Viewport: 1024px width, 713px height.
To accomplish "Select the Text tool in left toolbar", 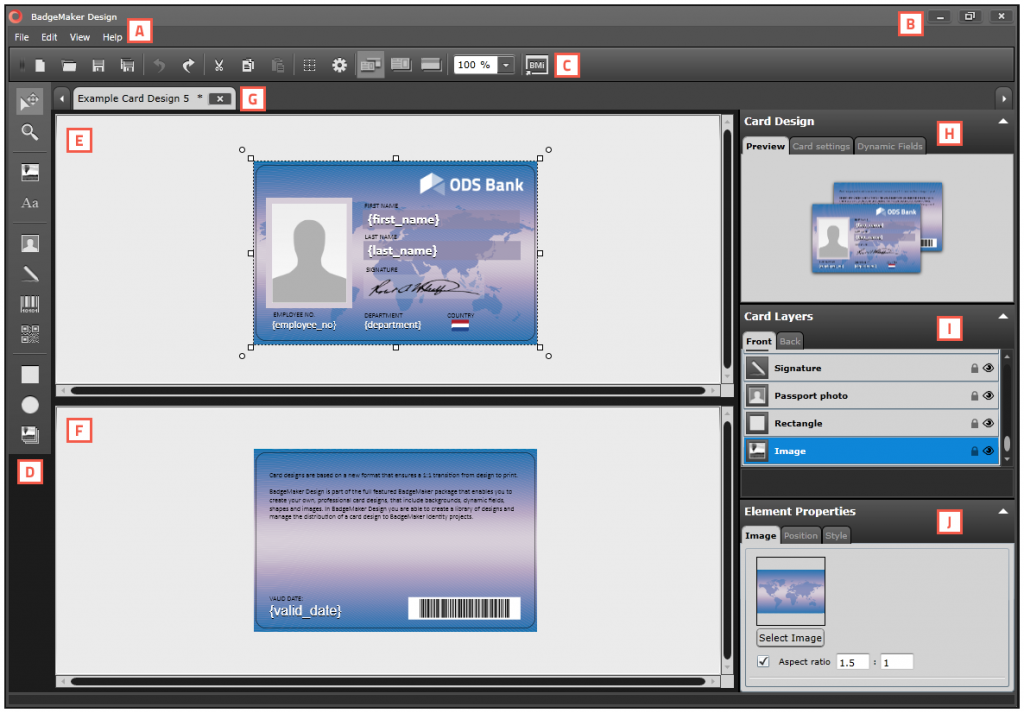I will (x=29, y=203).
